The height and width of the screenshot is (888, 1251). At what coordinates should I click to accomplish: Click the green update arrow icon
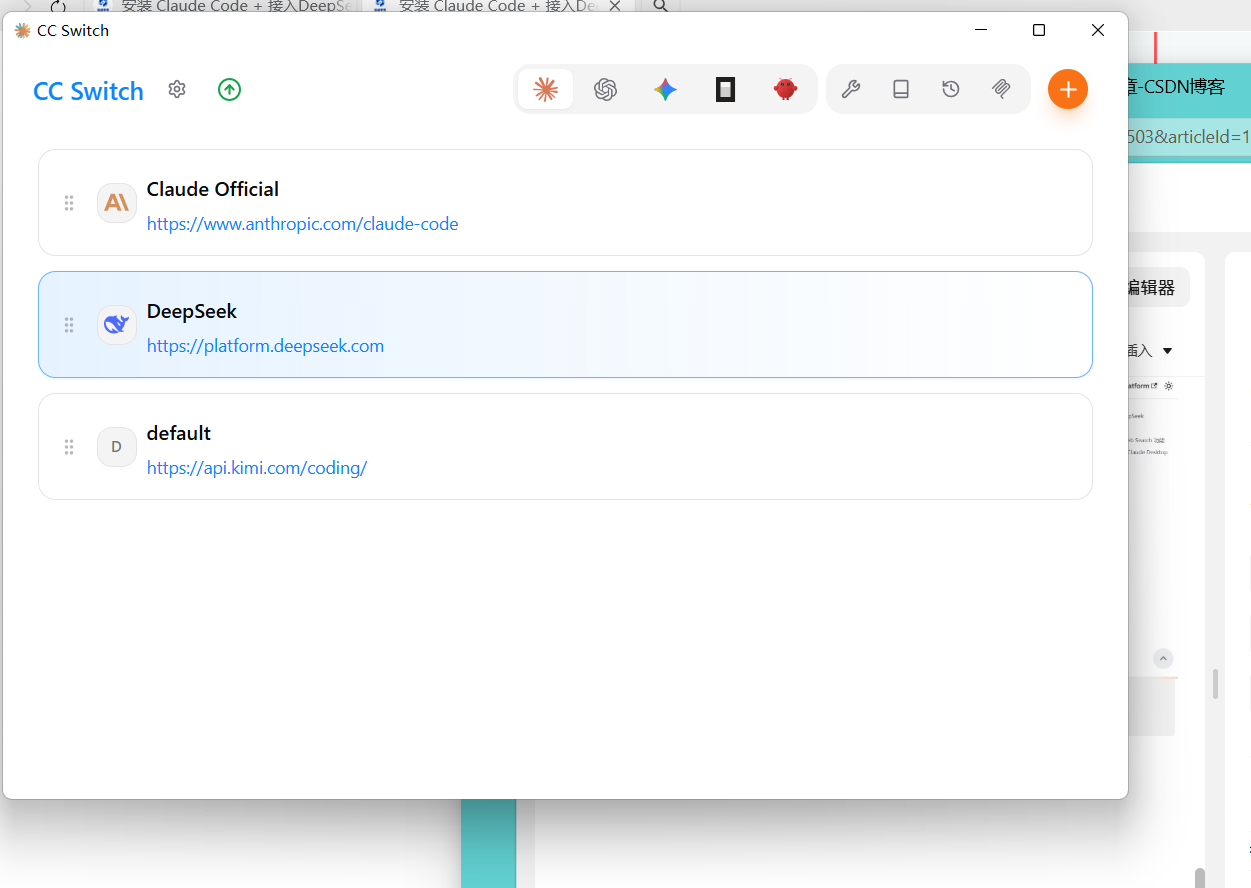[230, 90]
